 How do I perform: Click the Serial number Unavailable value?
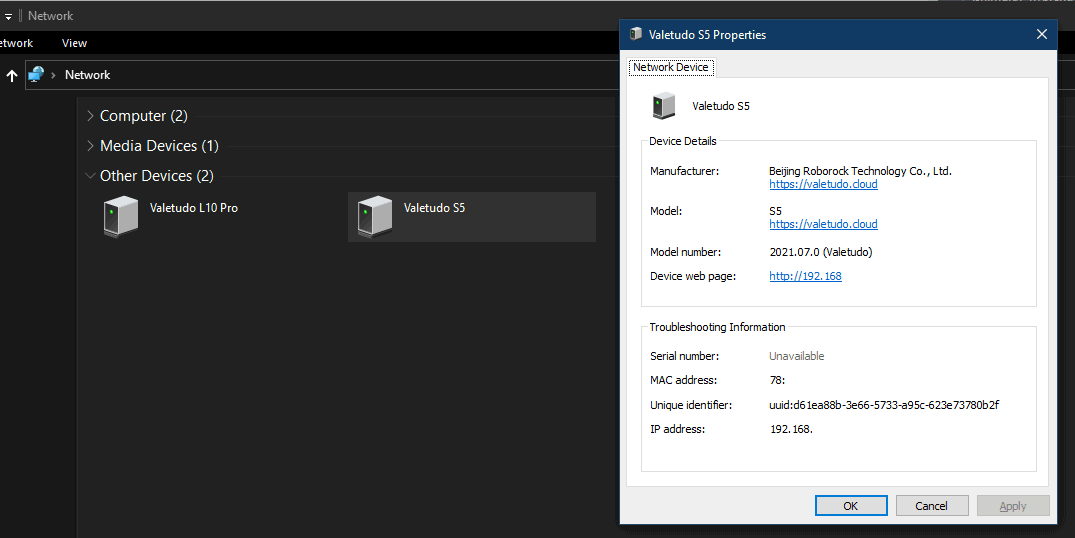797,356
